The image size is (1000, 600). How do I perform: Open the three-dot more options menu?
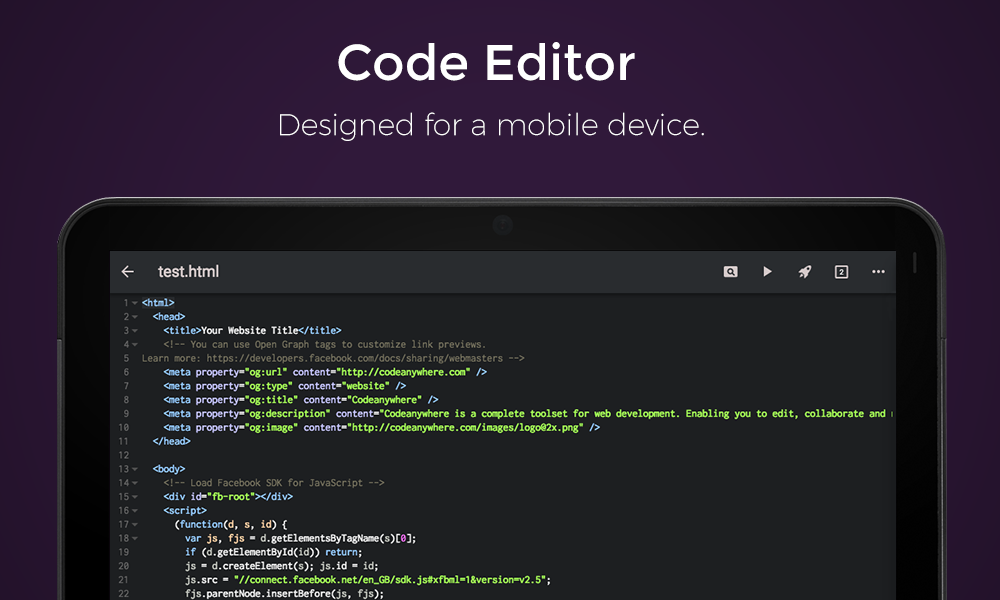[878, 272]
